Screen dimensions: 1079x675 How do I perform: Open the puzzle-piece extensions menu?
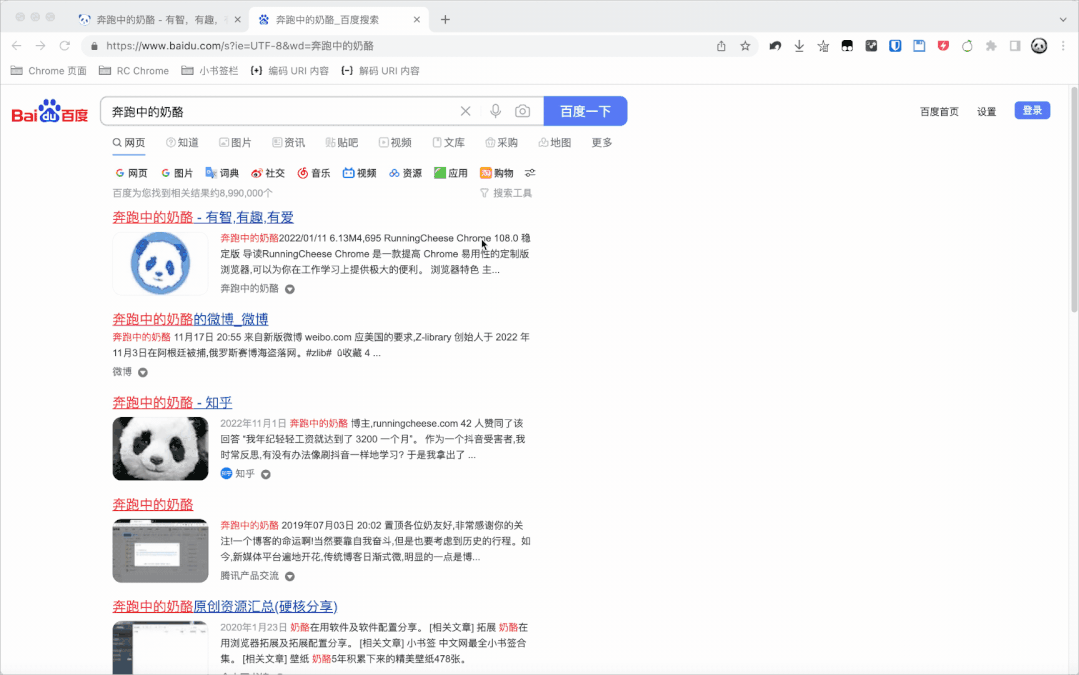tap(991, 46)
